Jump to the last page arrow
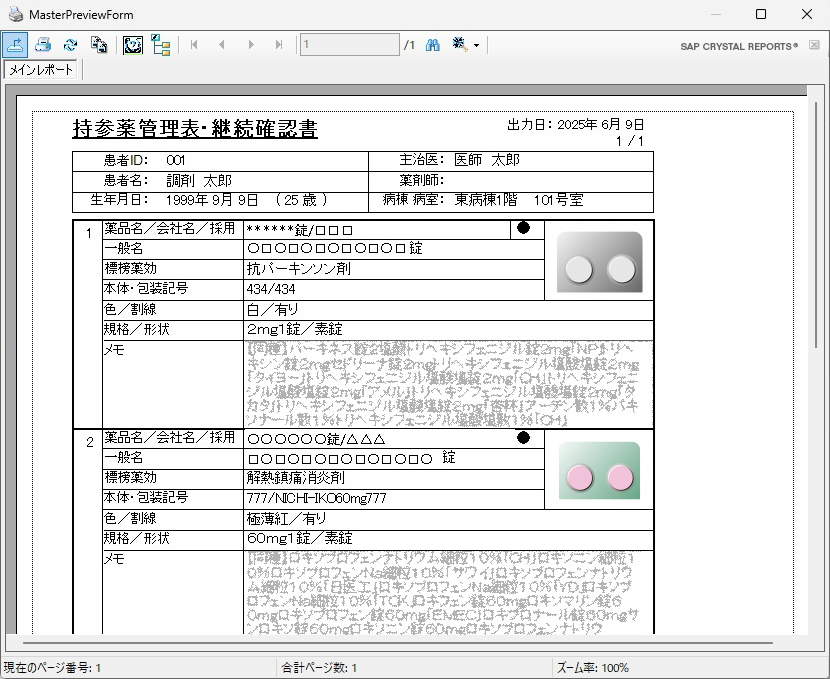 tap(279, 45)
